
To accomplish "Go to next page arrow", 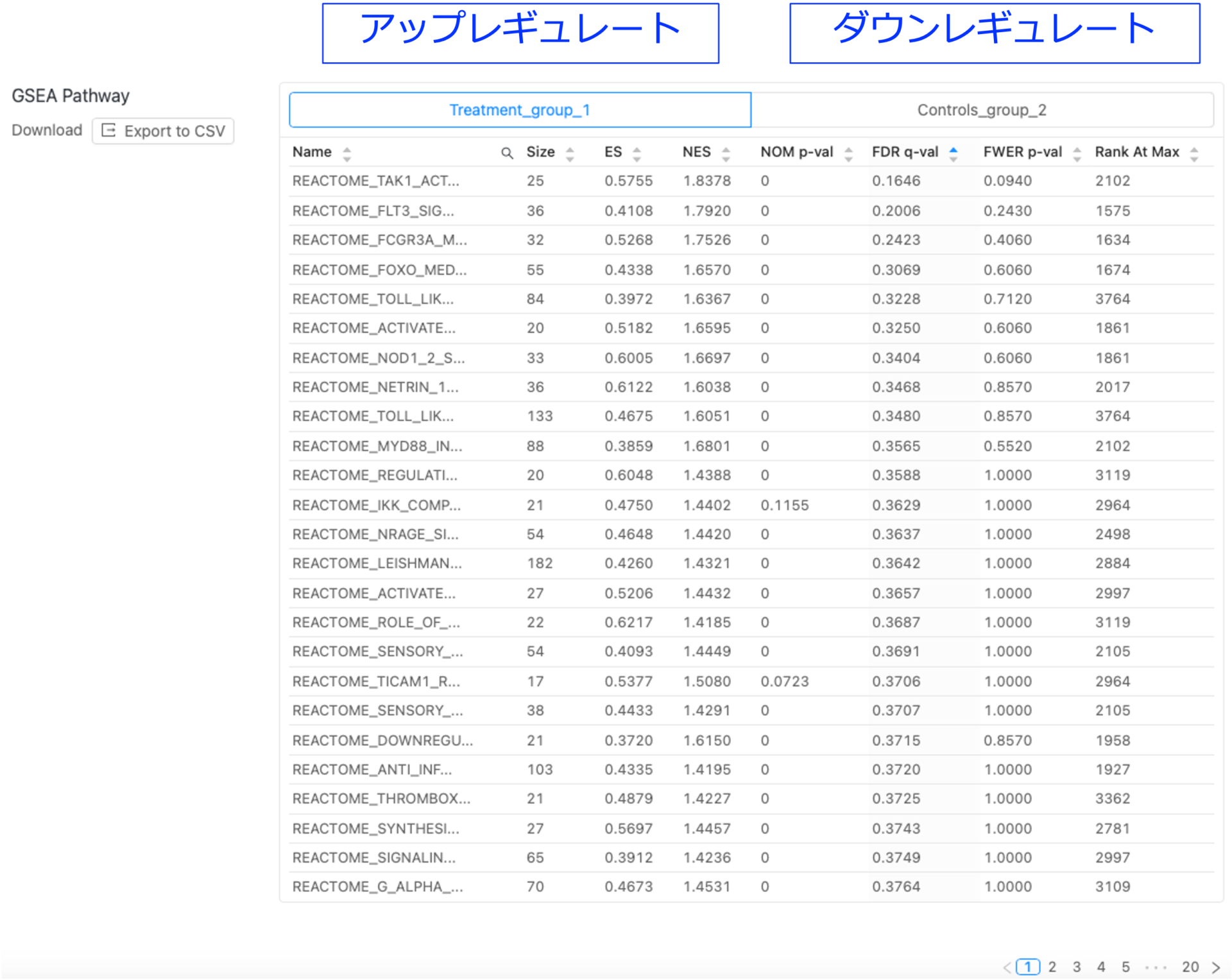I will pos(1216,967).
